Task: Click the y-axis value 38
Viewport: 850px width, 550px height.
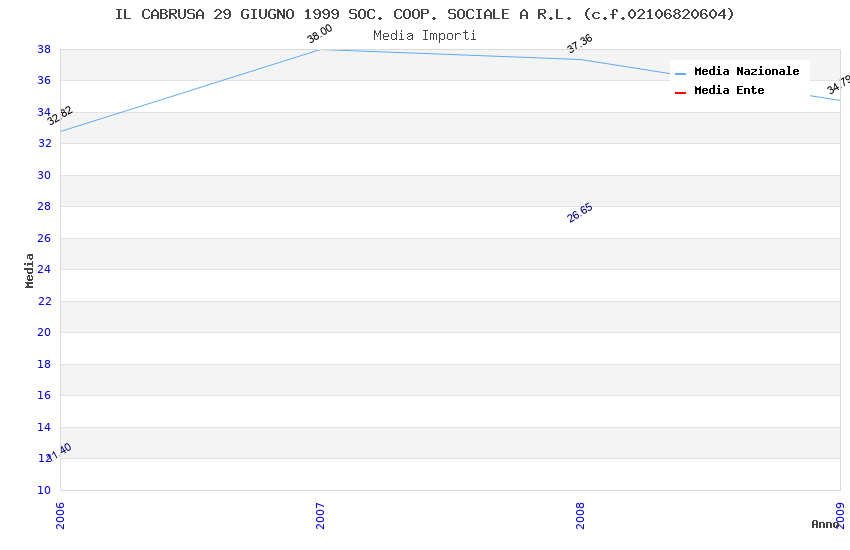Action: pos(44,49)
